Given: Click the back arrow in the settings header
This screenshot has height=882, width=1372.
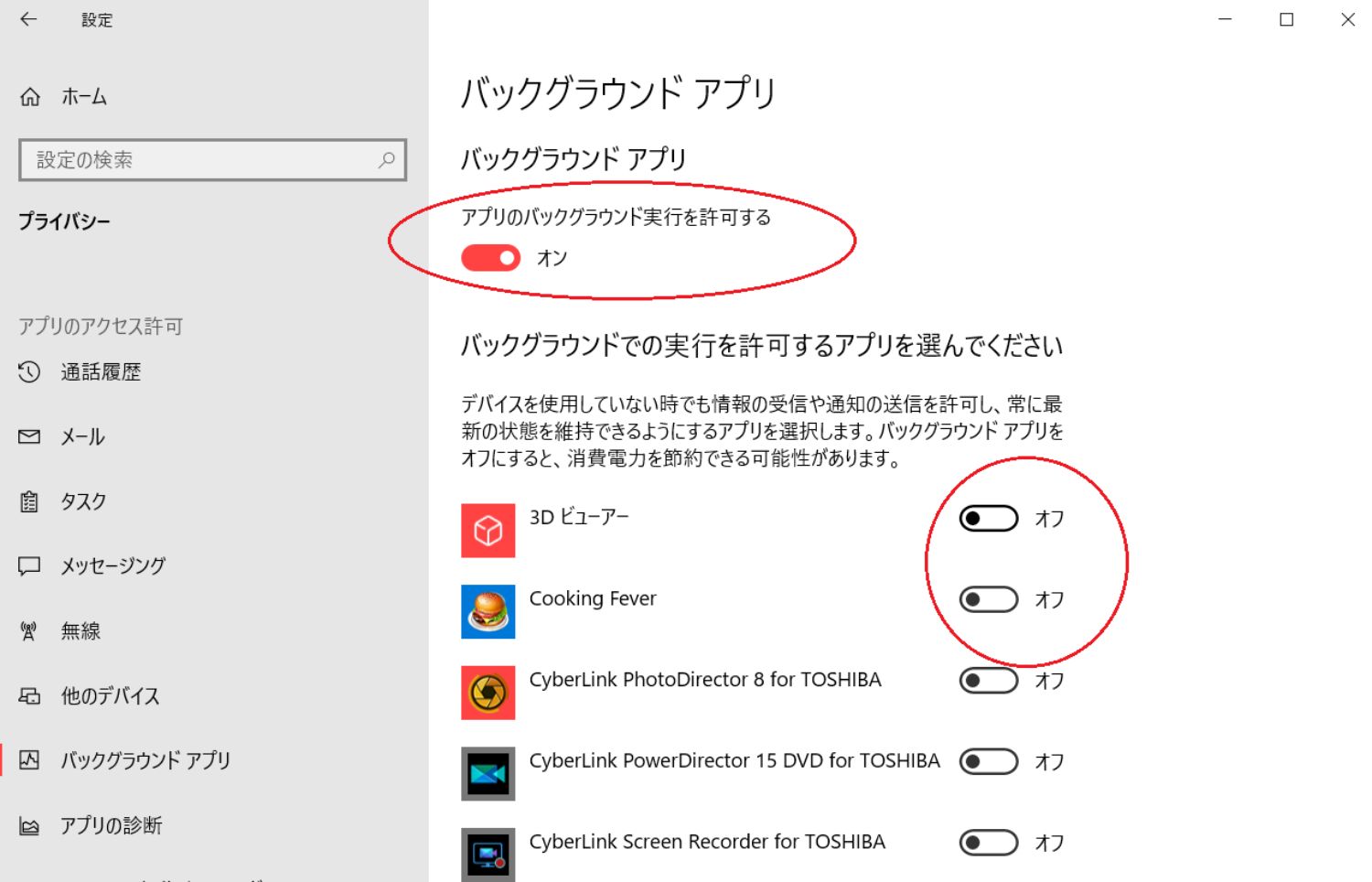Looking at the screenshot, I should pyautogui.click(x=28, y=19).
